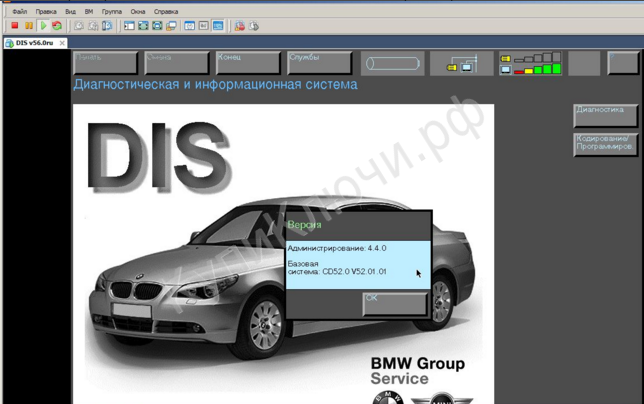Image resolution: width=644 pixels, height=404 pixels.
Task: Open DIS help with question mark button
Action: point(623,63)
